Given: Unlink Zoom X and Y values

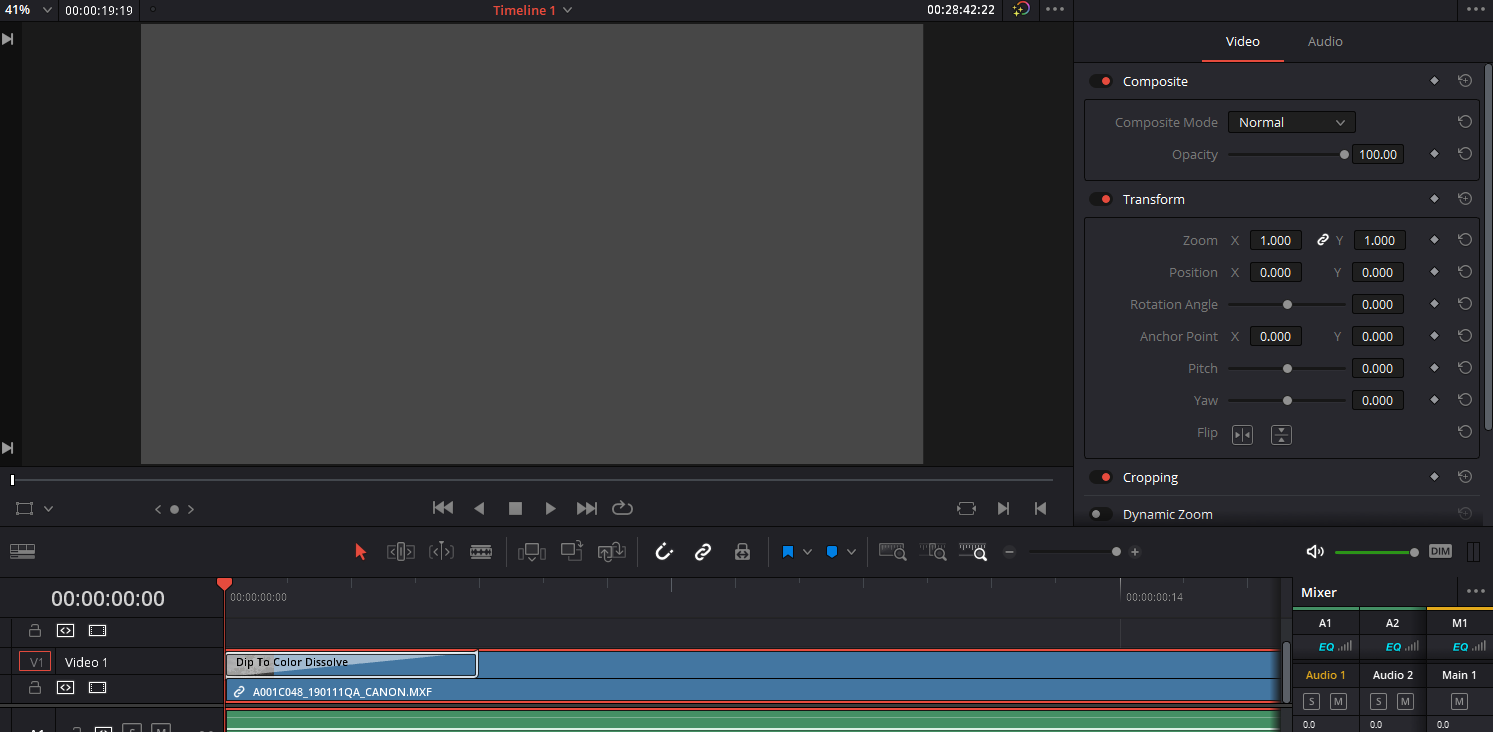Looking at the screenshot, I should point(1323,240).
